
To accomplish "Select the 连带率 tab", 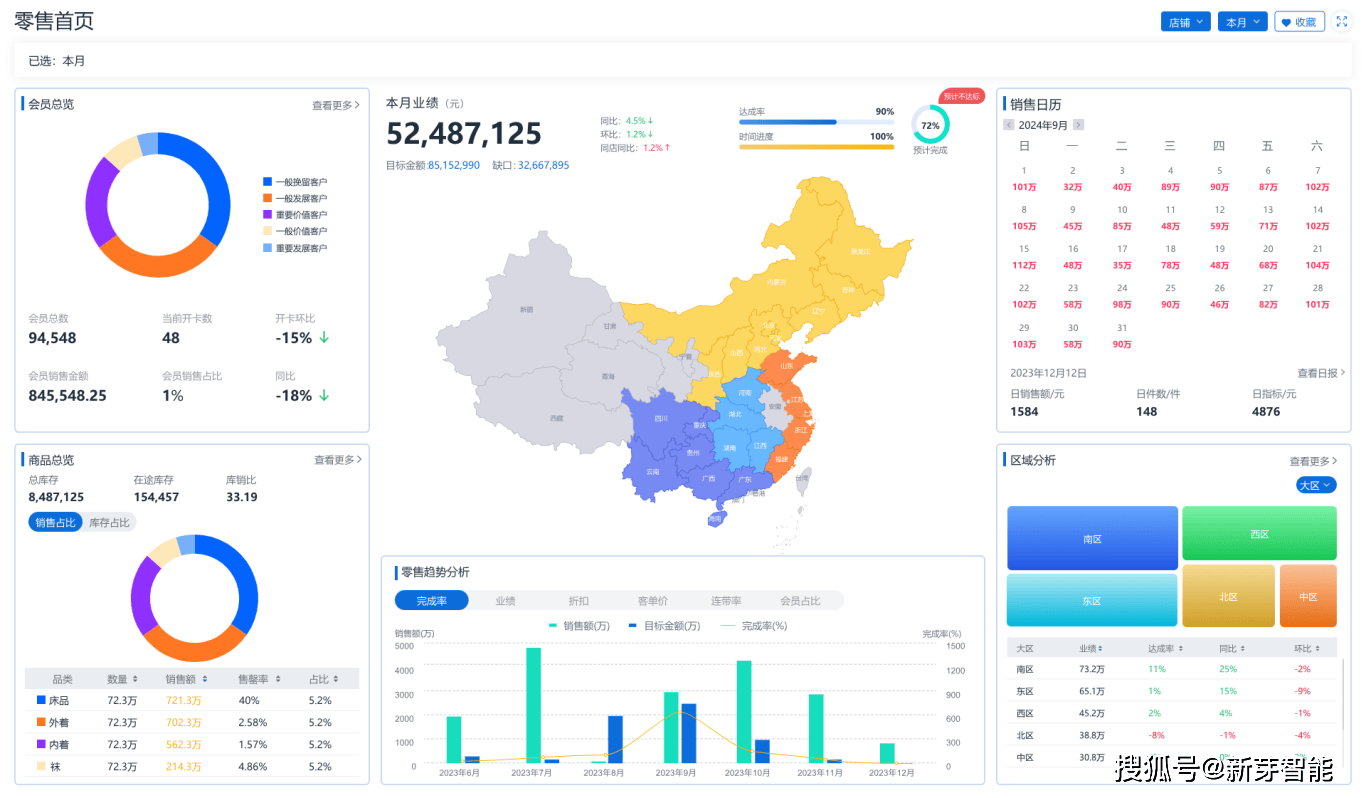I will click(x=726, y=600).
